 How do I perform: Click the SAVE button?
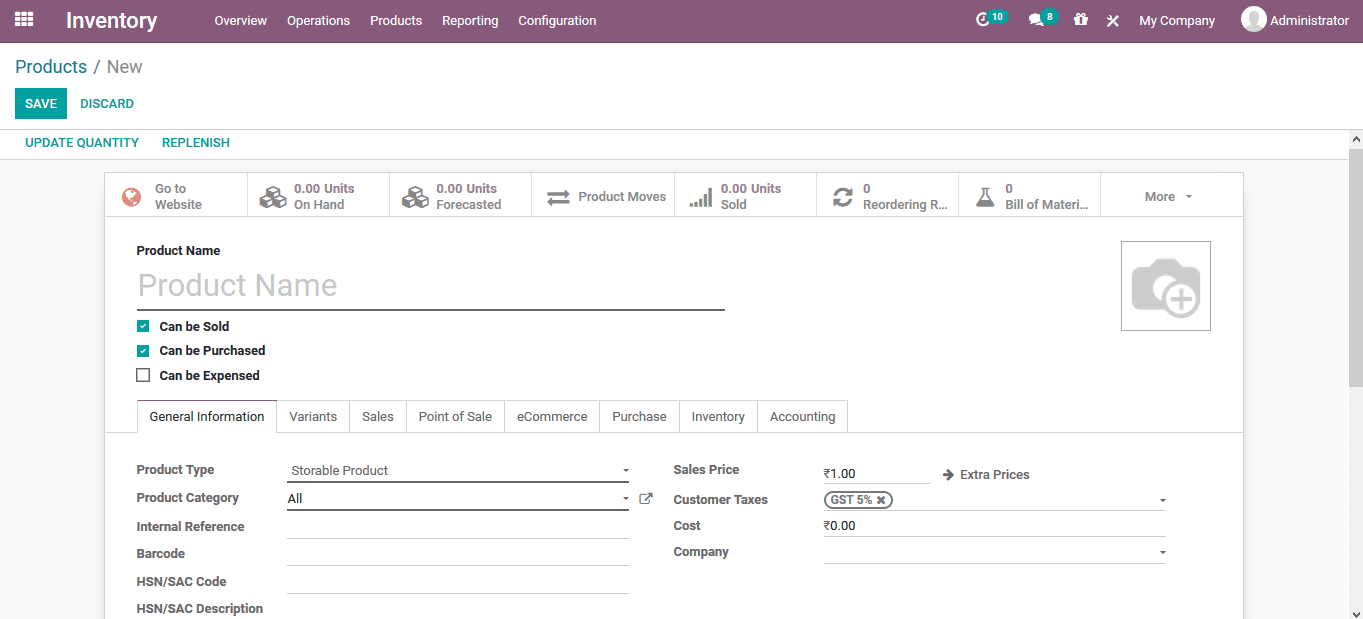coord(40,103)
